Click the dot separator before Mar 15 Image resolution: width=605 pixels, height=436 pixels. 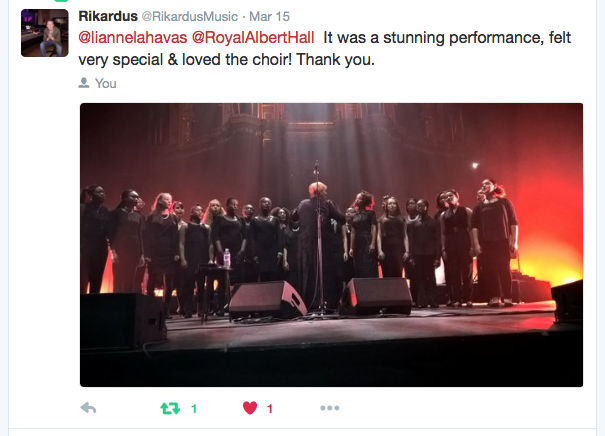[x=243, y=17]
